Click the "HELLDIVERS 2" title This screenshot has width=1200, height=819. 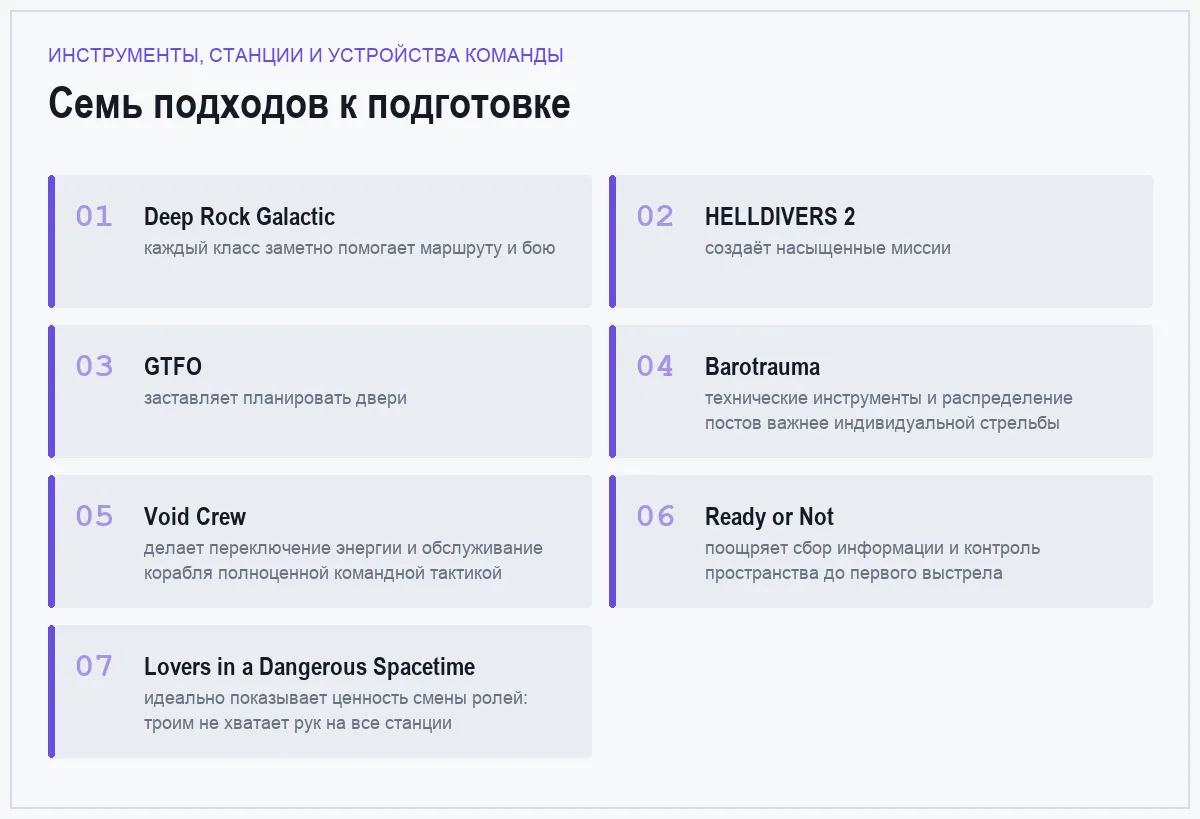780,217
